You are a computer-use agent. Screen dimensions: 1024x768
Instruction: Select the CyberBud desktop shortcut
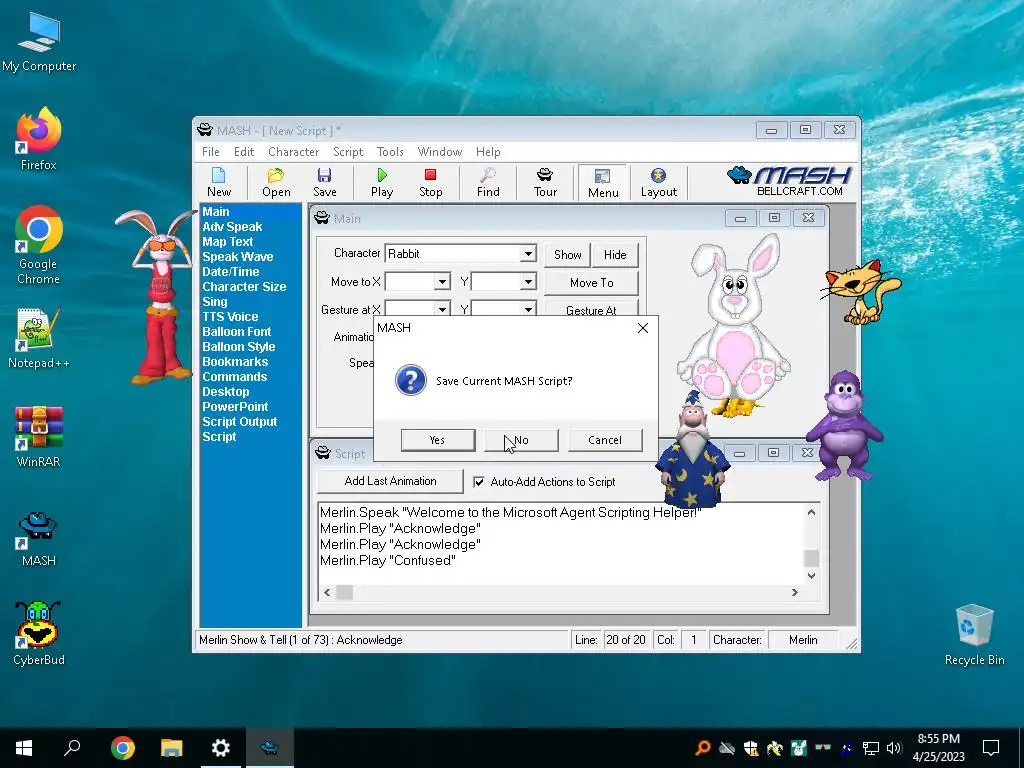(x=39, y=633)
